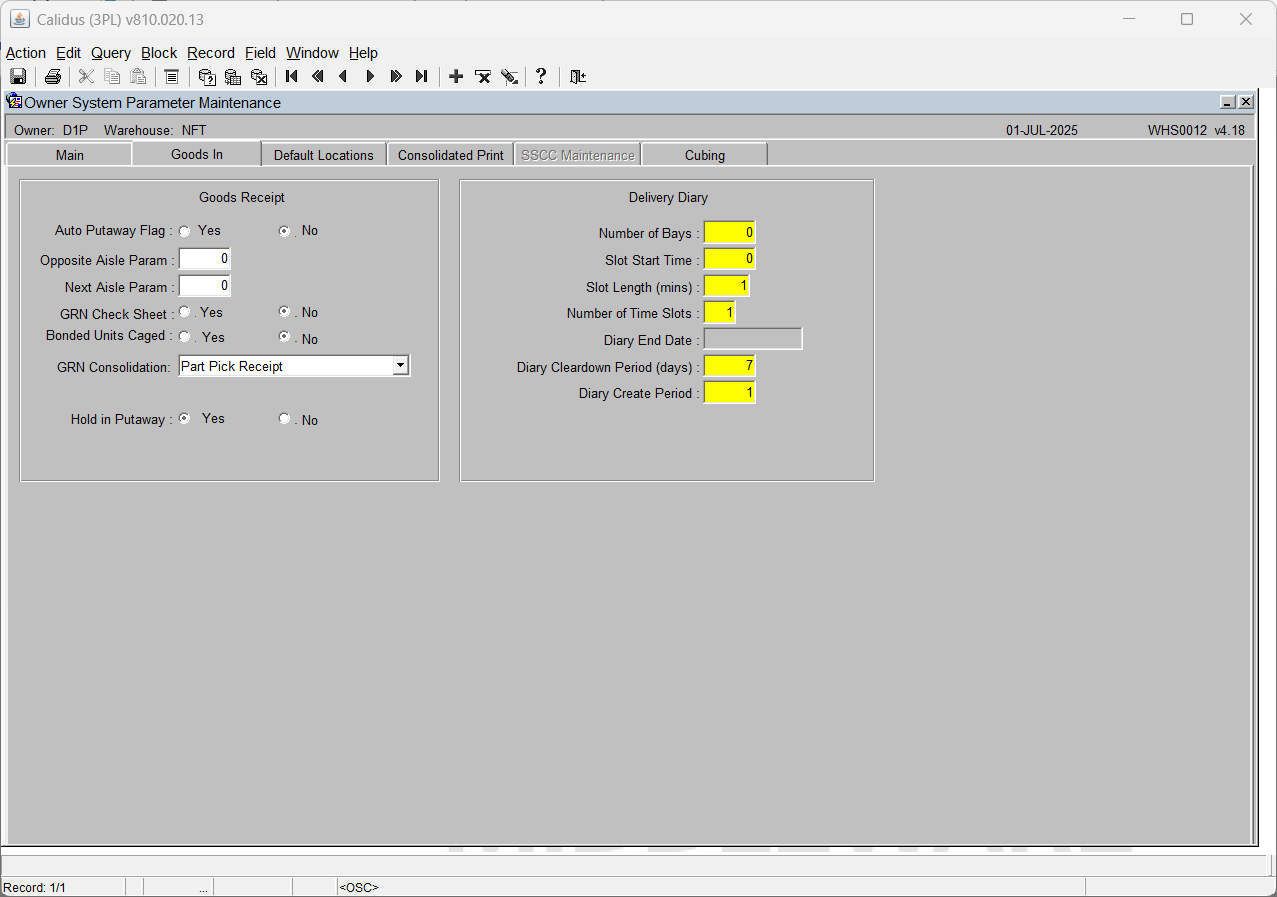This screenshot has width=1277, height=897.
Task: Go to the first record
Action: pos(292,76)
